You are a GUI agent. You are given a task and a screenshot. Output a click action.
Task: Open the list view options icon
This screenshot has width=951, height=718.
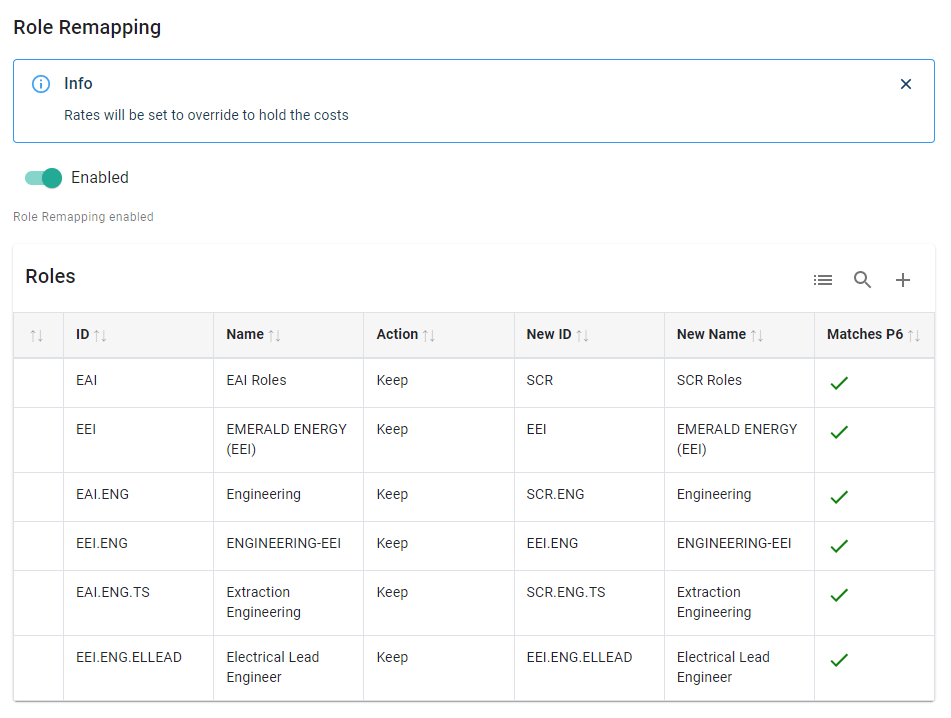pyautogui.click(x=822, y=280)
